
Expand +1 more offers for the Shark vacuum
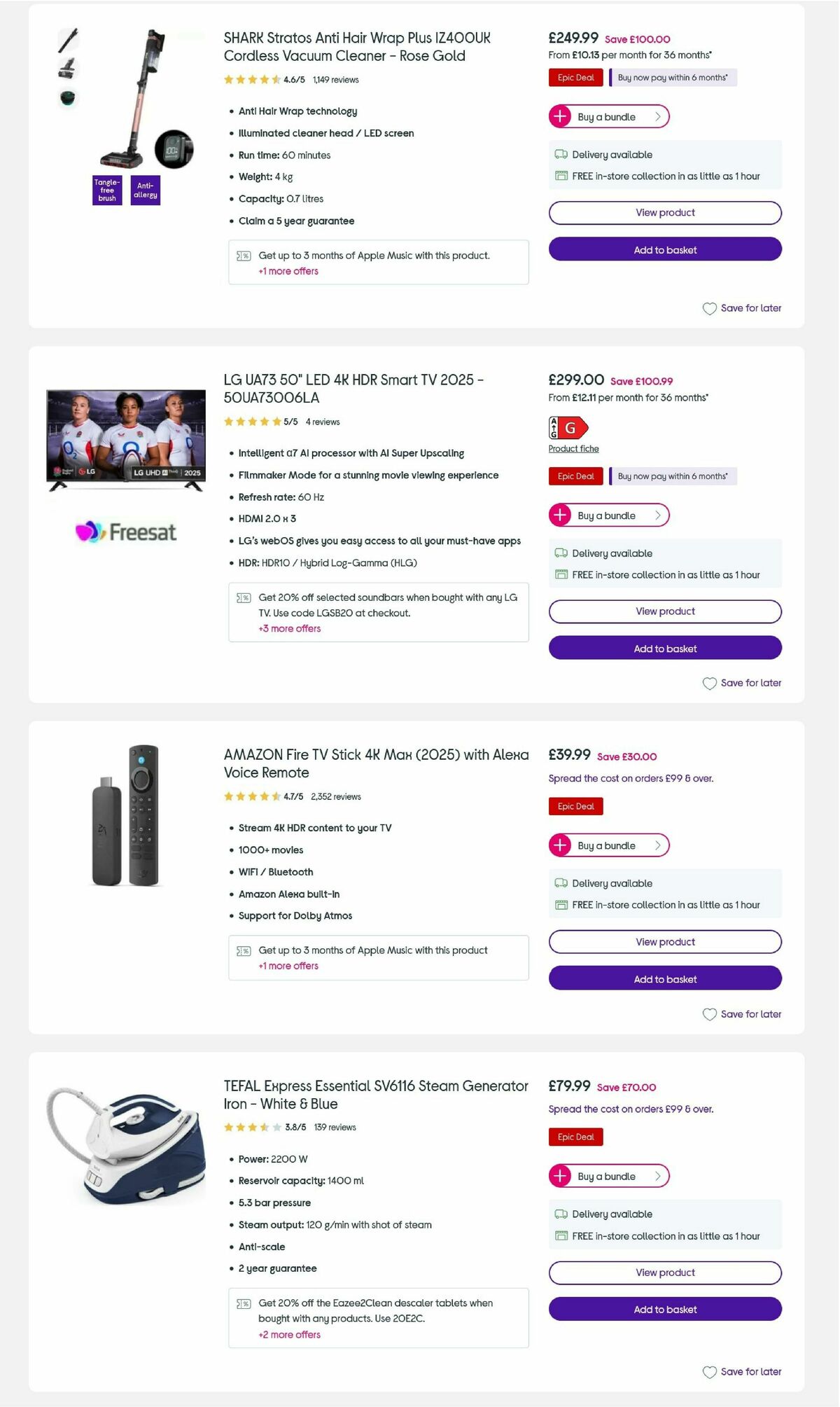288,271
